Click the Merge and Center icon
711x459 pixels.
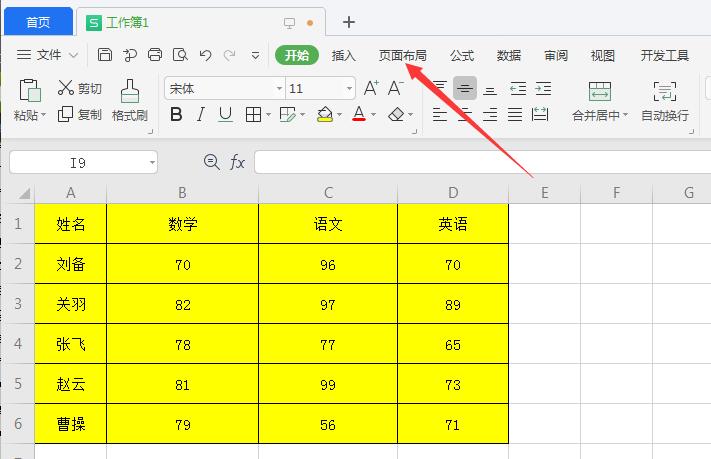pyautogui.click(x=599, y=91)
